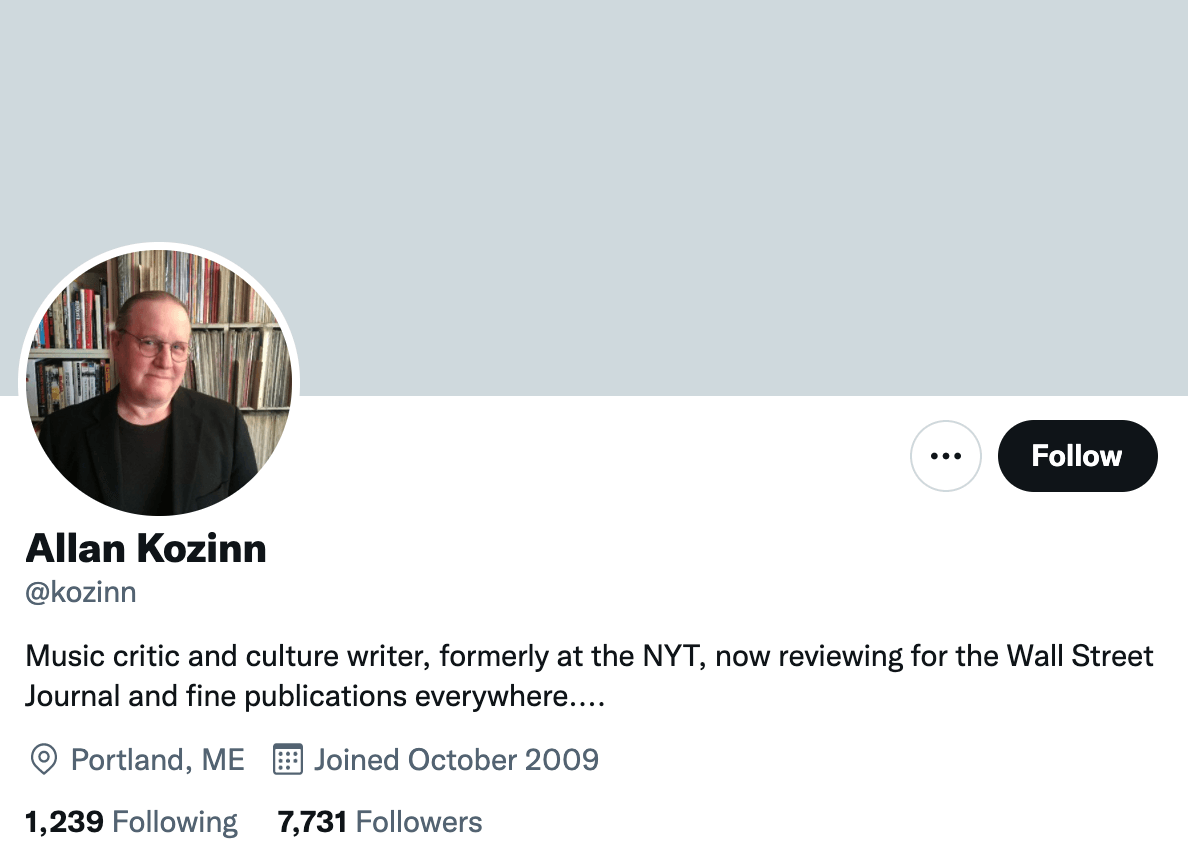Screen dimensions: 1188x850
Task: Click the 7,731 followers count number
Action: click(311, 821)
